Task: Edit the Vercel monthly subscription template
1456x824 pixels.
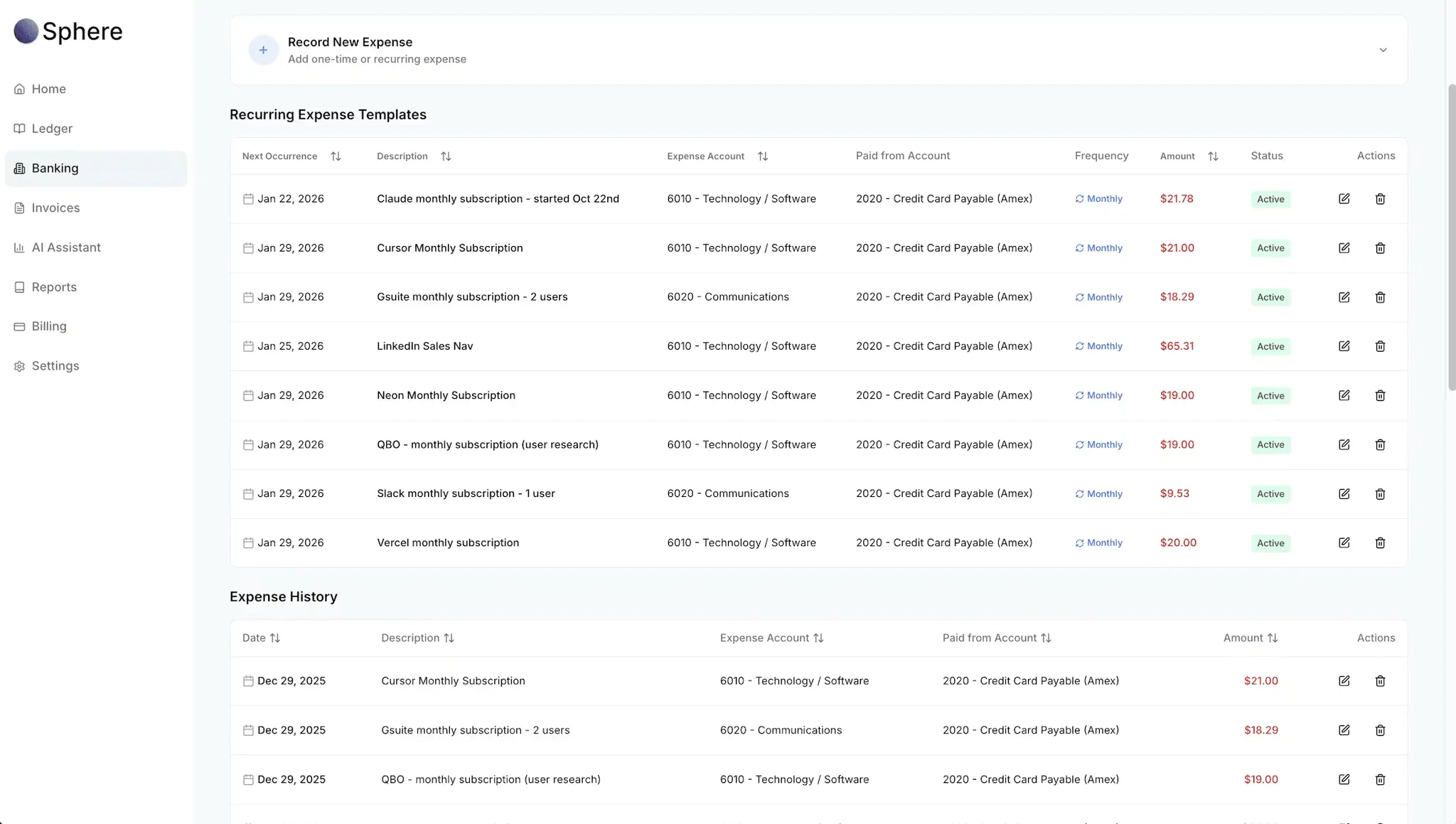Action: coord(1344,542)
